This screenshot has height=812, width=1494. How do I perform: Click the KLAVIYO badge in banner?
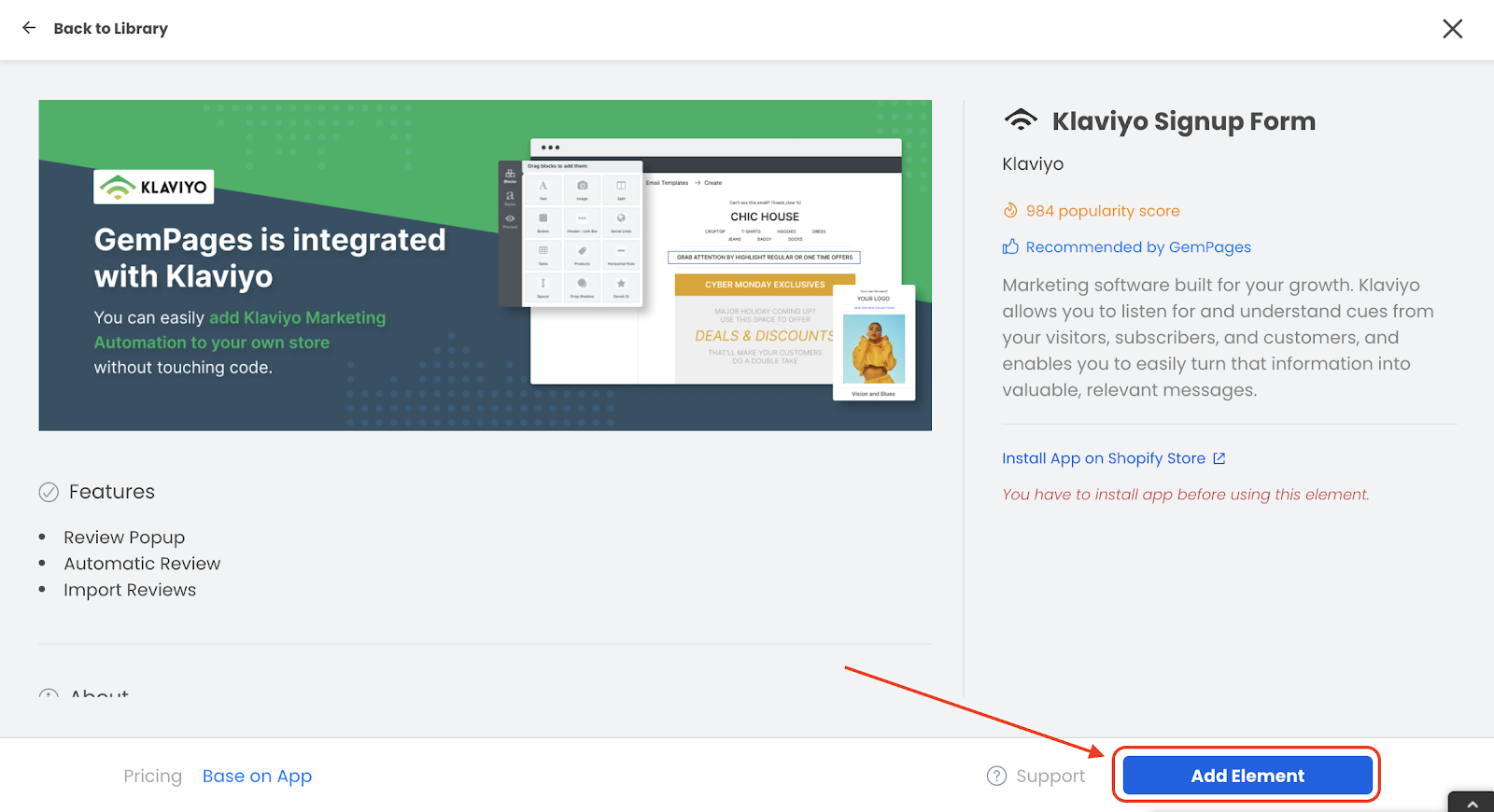154,187
